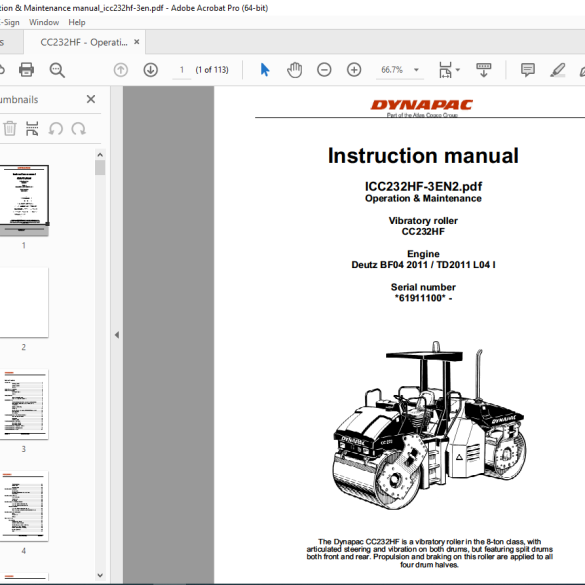This screenshot has height=585, width=585.
Task: Expand the fit page options dropdown
Action: 458,70
